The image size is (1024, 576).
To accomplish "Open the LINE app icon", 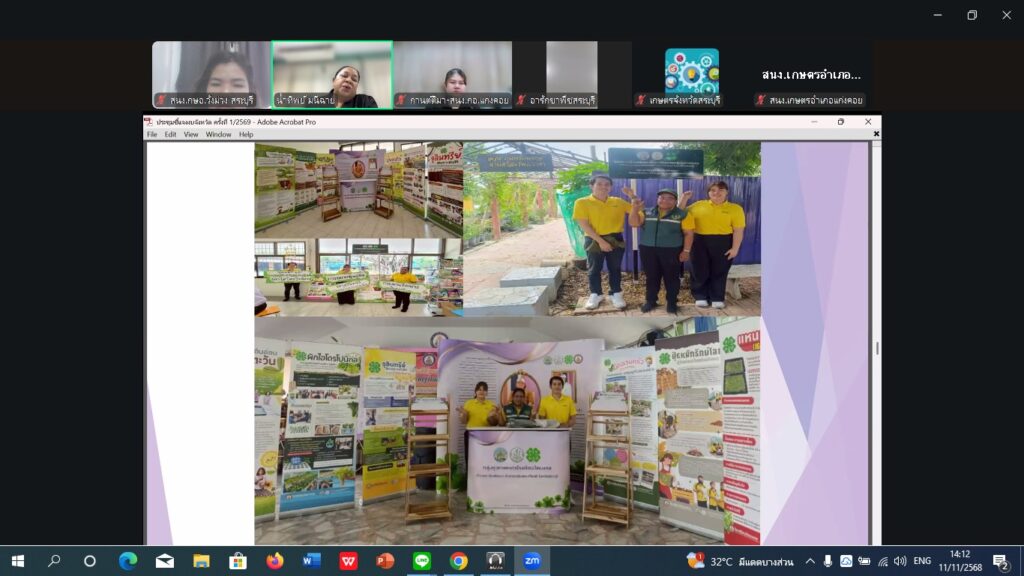I will (x=422, y=561).
